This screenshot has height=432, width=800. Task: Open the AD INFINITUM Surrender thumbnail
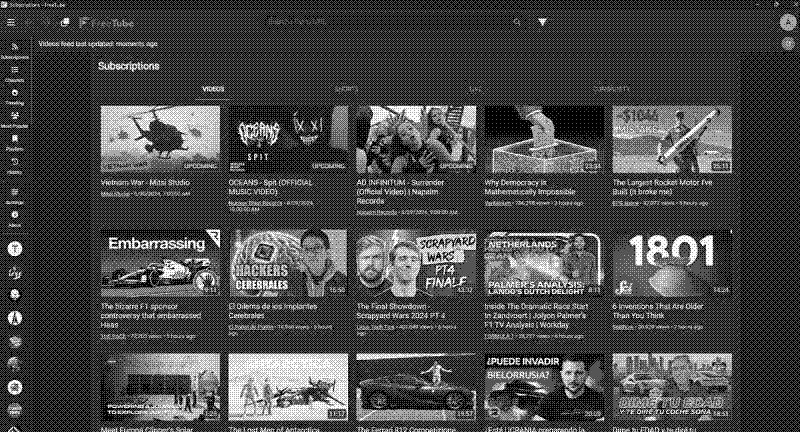[416, 139]
